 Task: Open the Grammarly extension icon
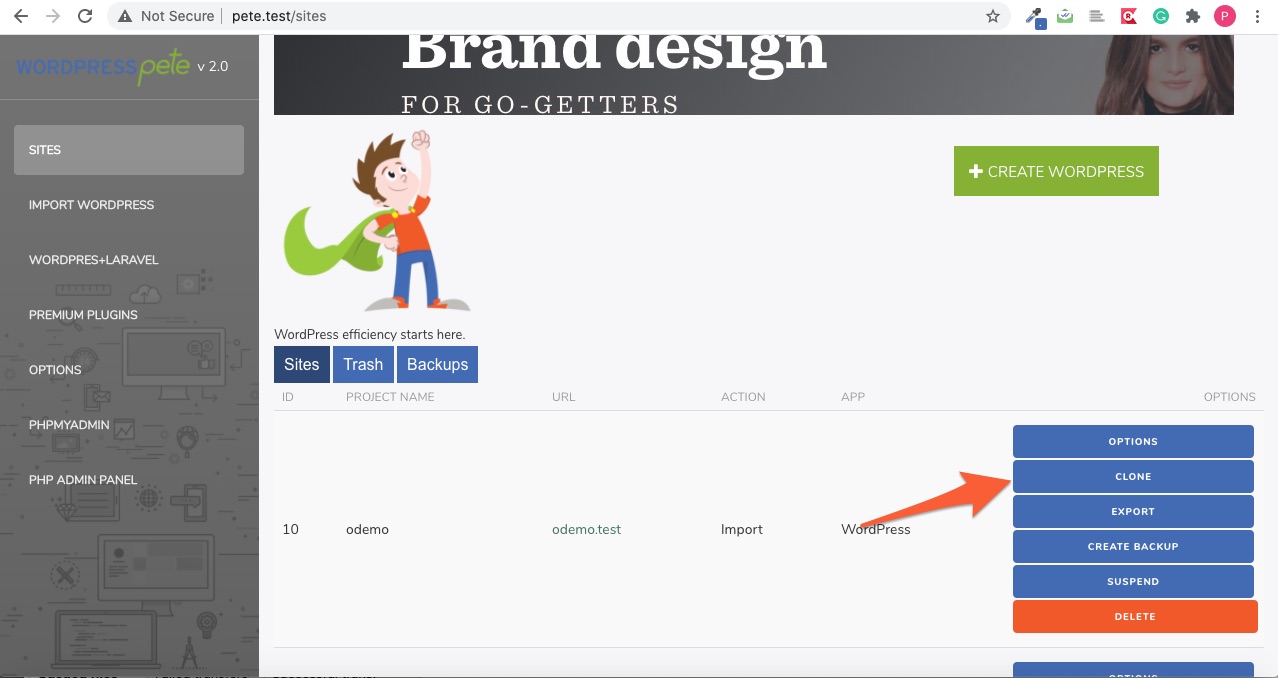pos(1161,16)
